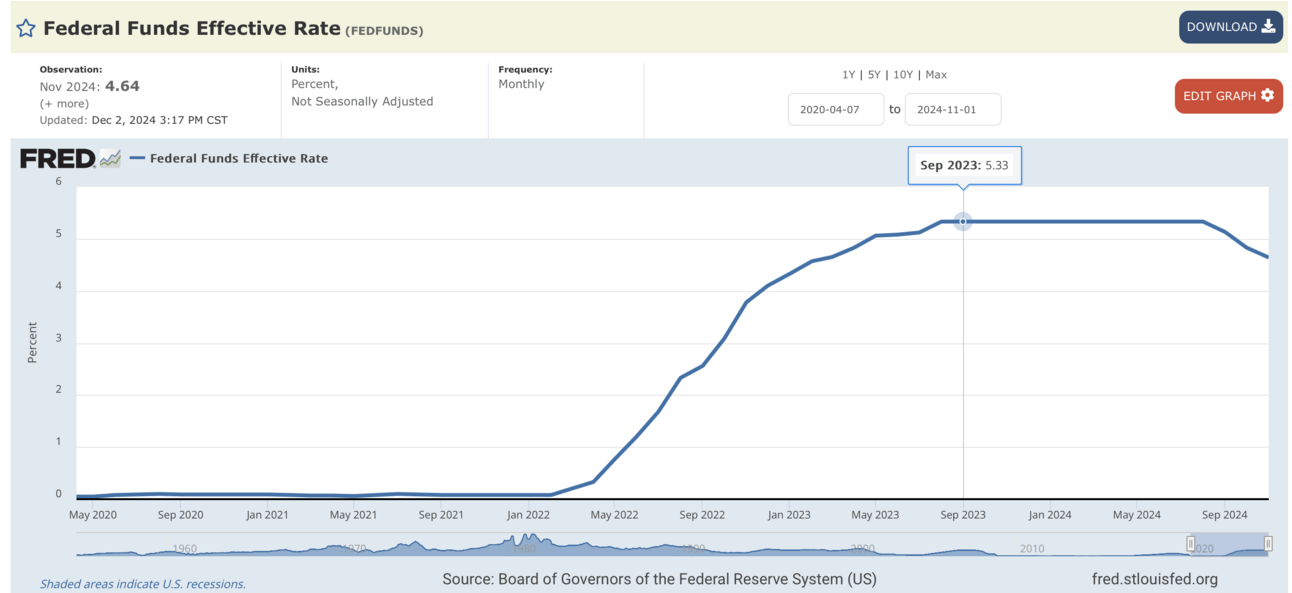Viewport: 1292px width, 593px height.
Task: Click the Jan 2024 x-axis label
Action: click(x=1050, y=515)
